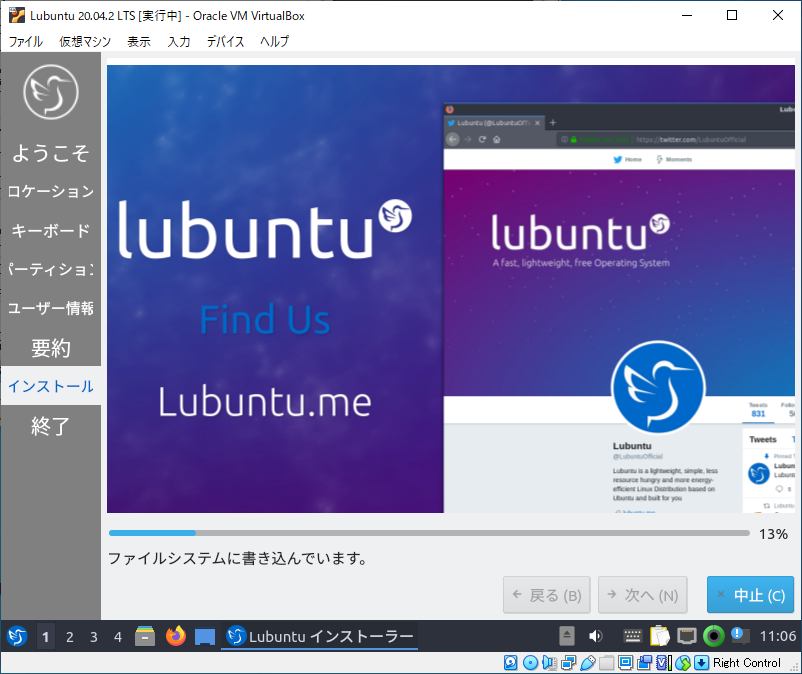
Task: Click the 11:06 clock in the panel
Action: 777,636
